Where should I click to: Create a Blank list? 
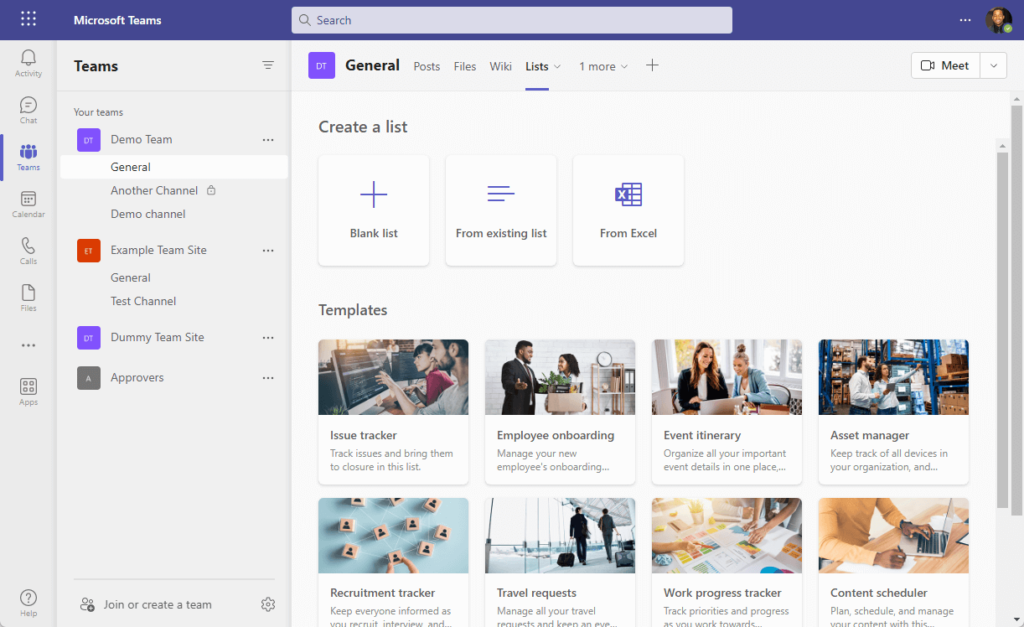[x=374, y=210]
